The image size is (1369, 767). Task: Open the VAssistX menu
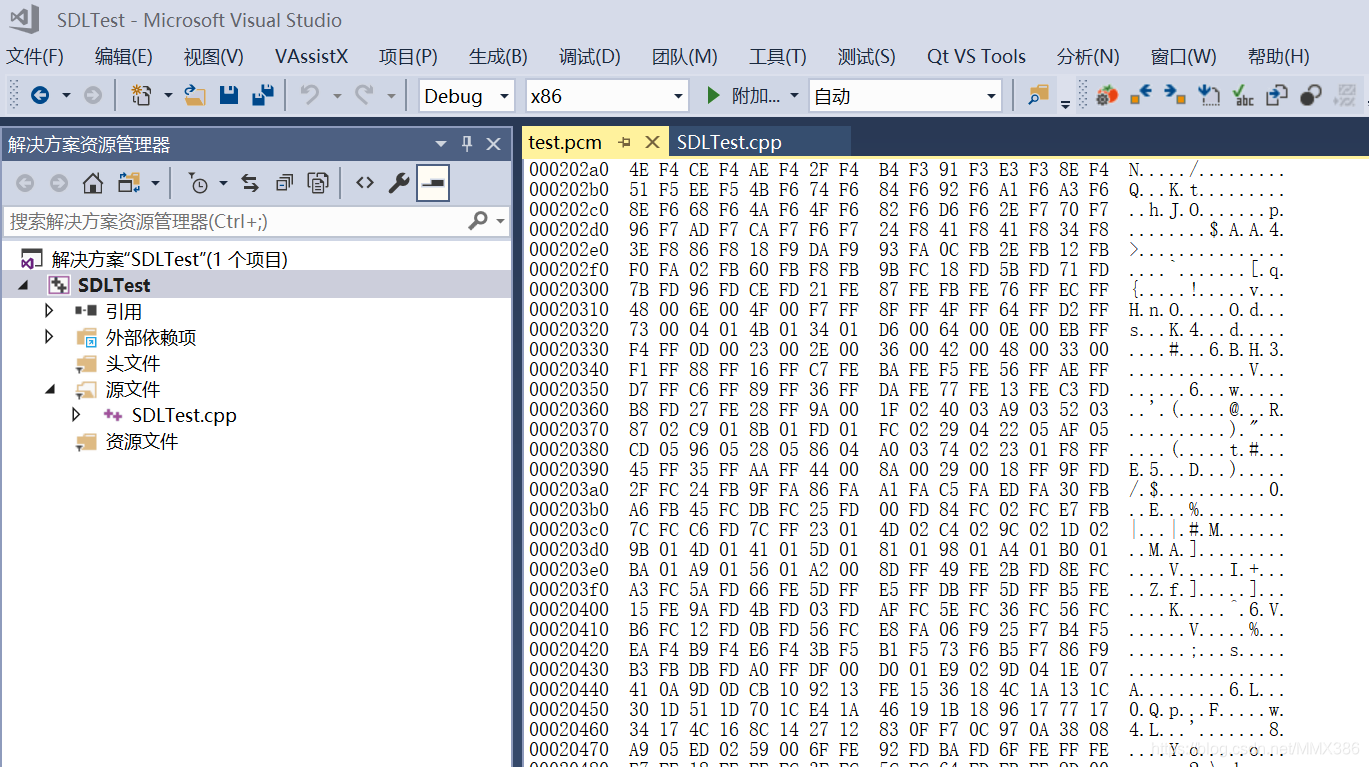tap(311, 57)
